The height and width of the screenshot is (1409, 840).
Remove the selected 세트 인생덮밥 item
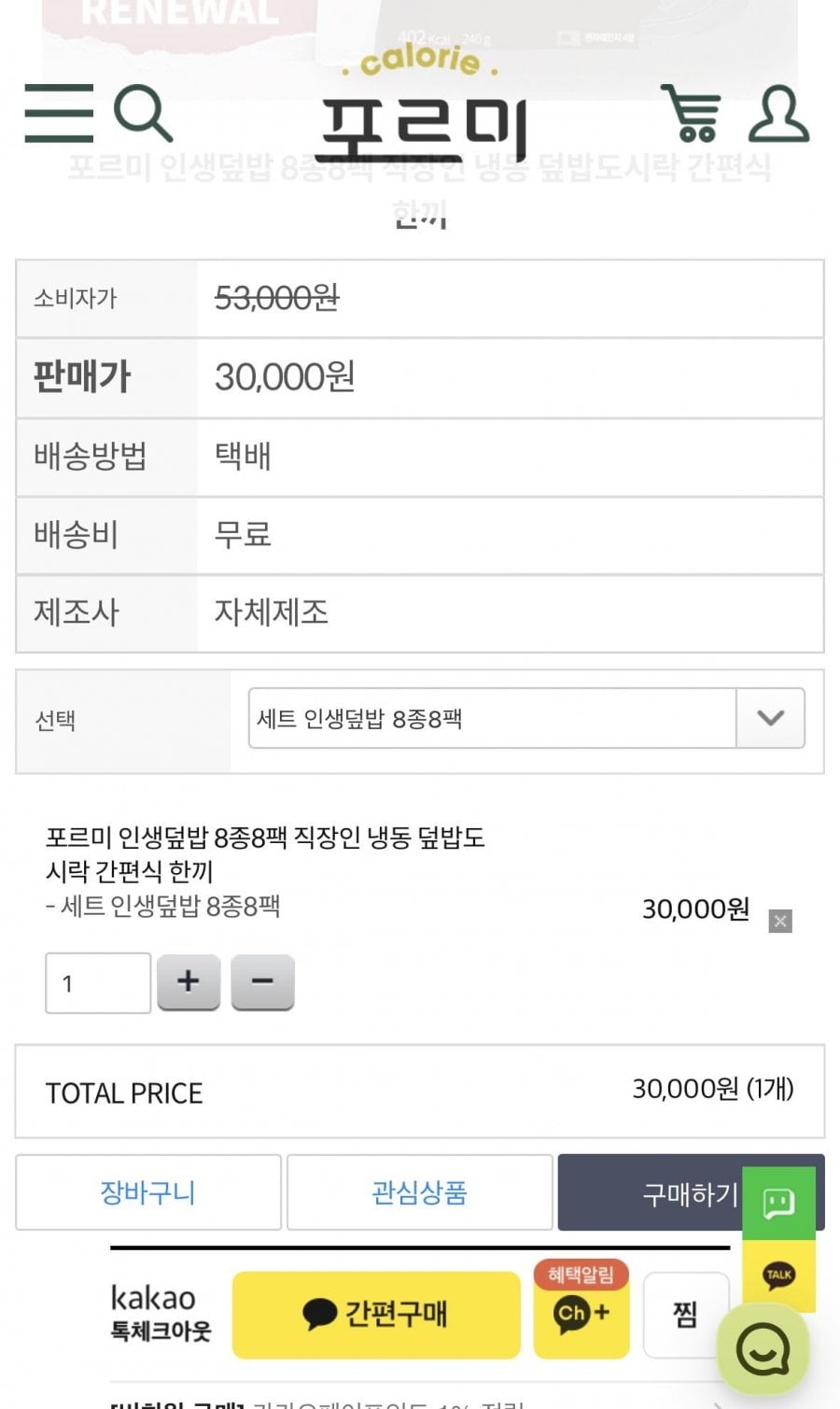pyautogui.click(x=780, y=922)
